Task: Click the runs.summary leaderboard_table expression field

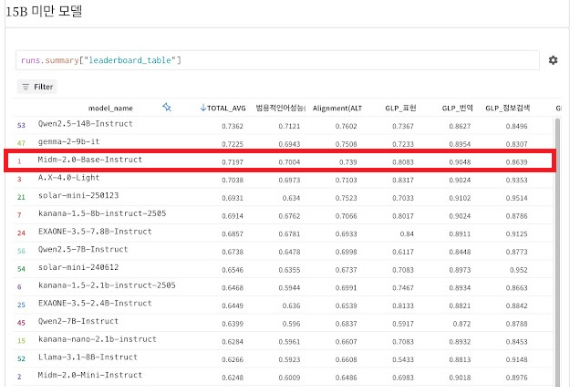Action: pyautogui.click(x=277, y=60)
